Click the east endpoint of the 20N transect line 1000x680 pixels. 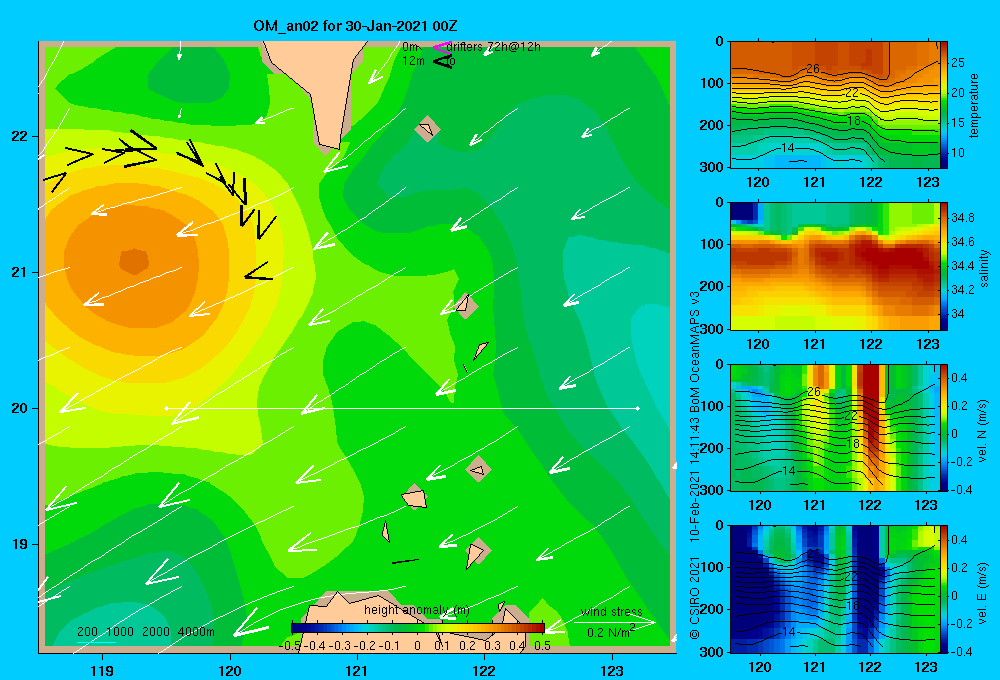tap(637, 408)
